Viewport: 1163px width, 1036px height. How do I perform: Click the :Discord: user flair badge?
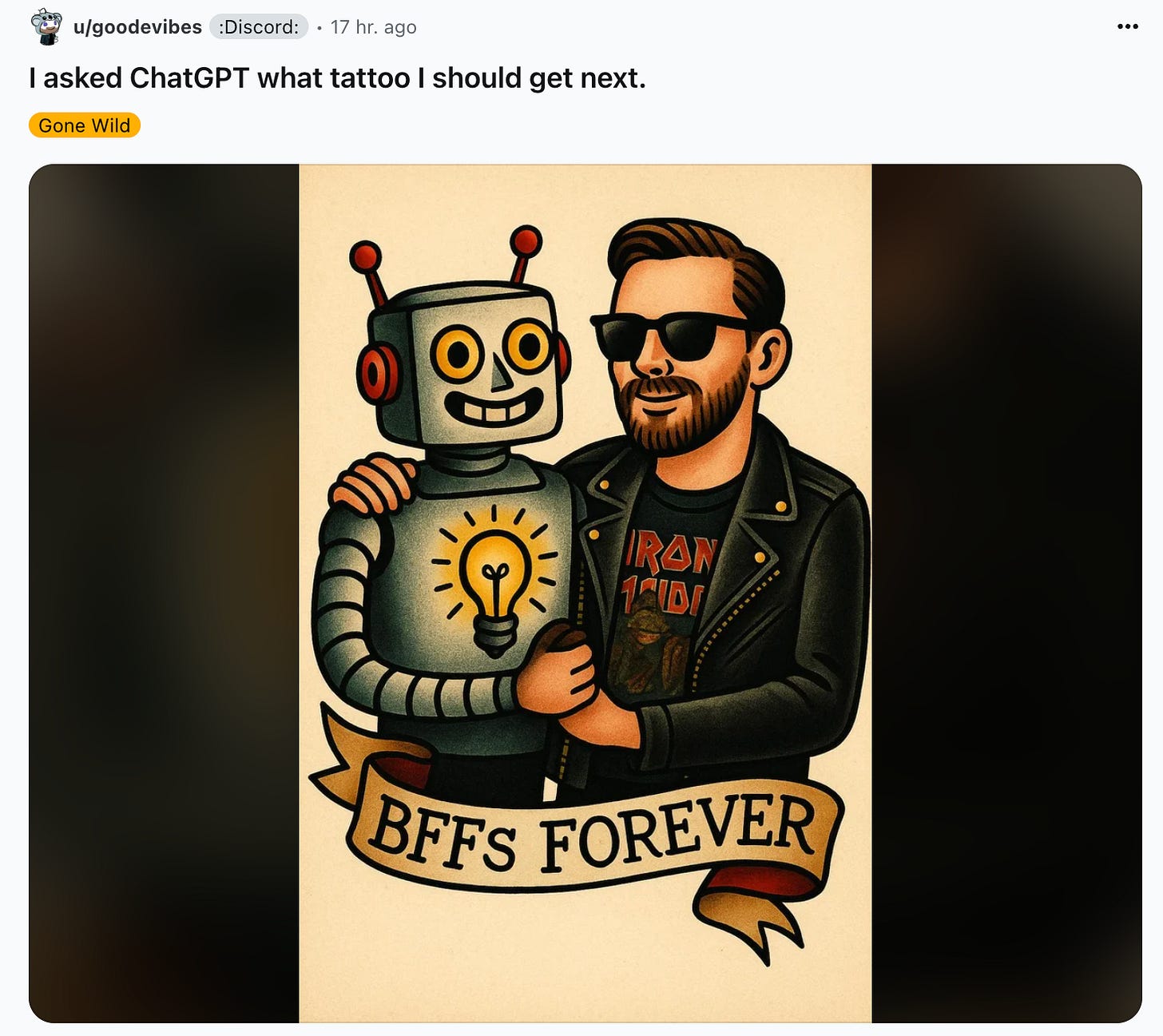259,27
